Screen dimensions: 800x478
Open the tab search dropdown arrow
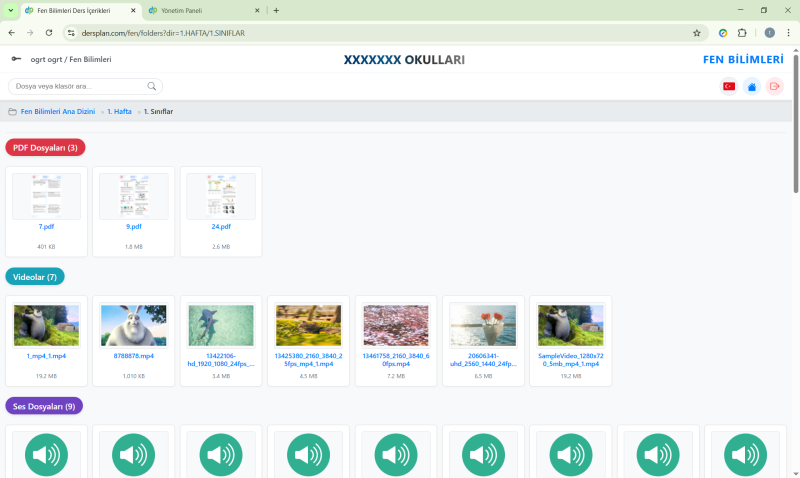tap(11, 10)
